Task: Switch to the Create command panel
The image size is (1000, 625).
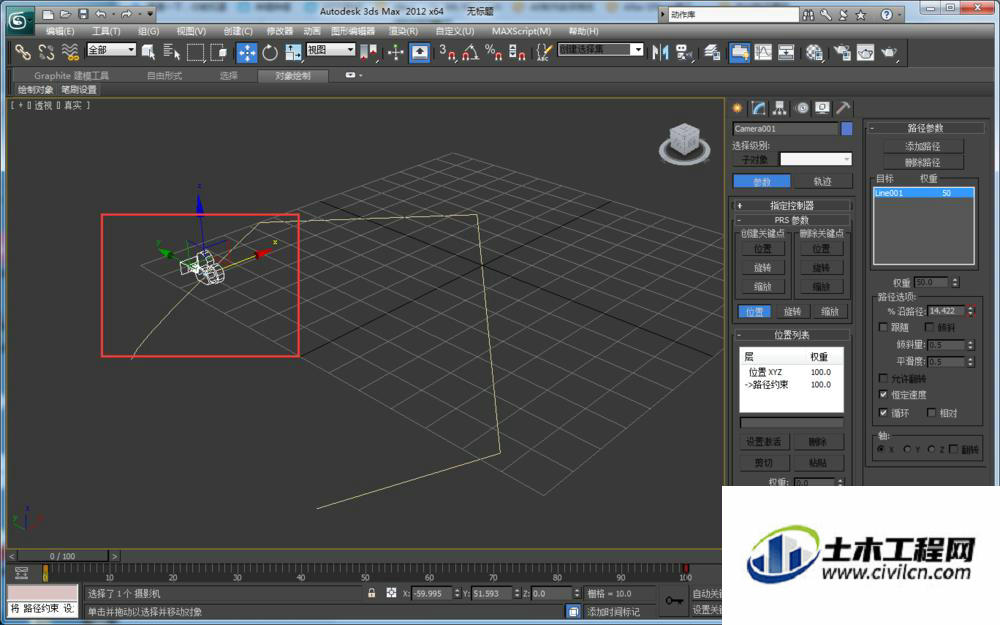Action: [x=738, y=108]
